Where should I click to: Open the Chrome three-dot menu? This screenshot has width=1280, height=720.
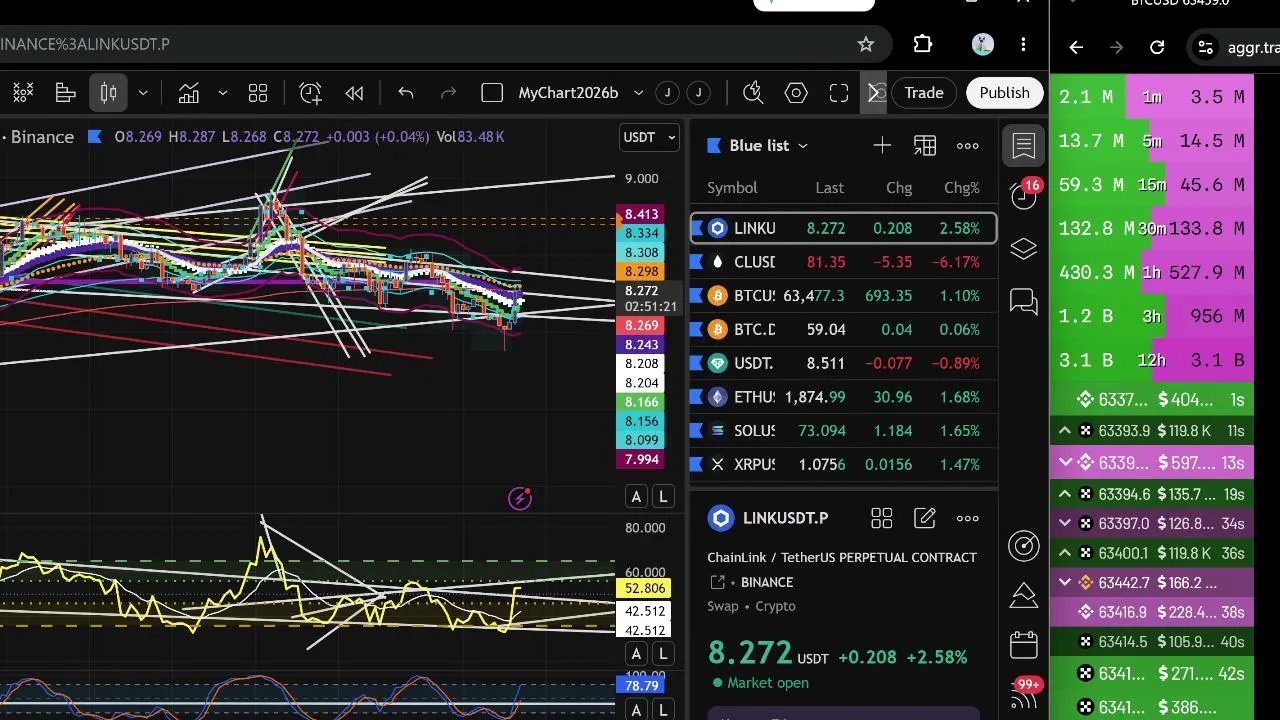click(1023, 44)
